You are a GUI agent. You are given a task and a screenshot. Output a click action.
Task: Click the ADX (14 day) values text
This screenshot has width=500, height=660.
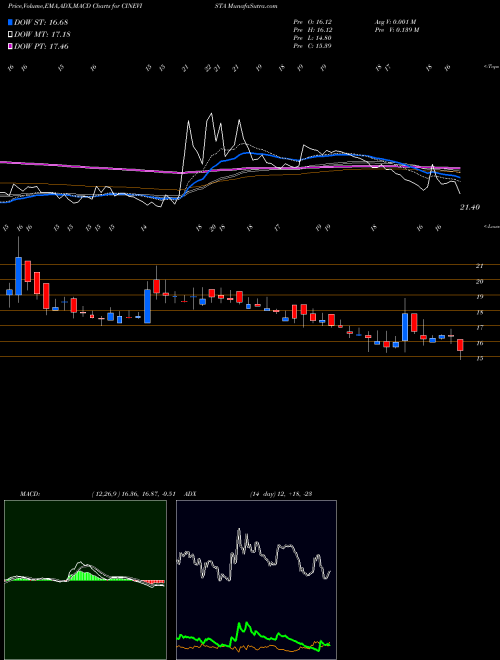pyautogui.click(x=280, y=494)
